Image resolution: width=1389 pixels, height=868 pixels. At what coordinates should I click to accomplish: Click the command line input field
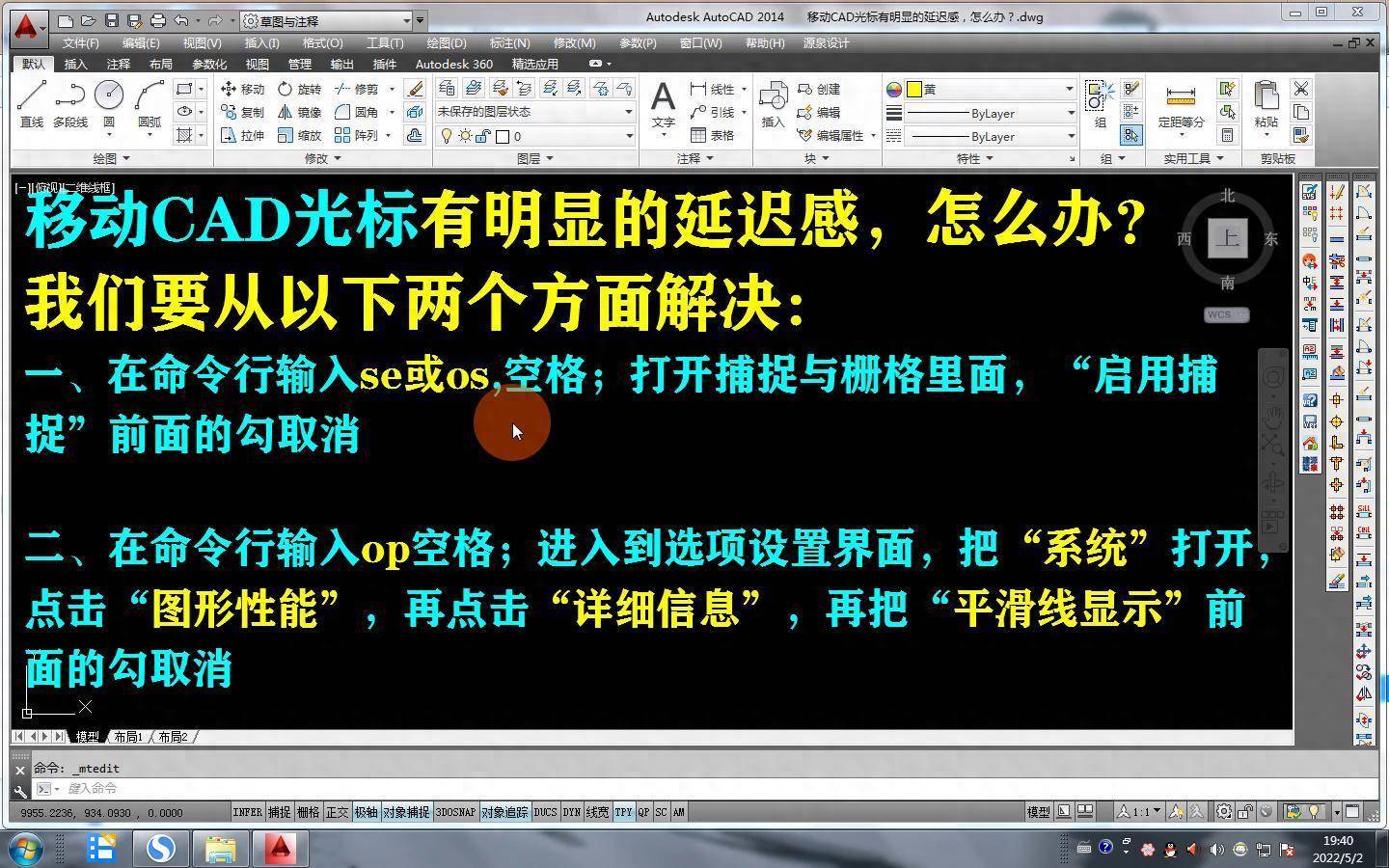(x=386, y=789)
